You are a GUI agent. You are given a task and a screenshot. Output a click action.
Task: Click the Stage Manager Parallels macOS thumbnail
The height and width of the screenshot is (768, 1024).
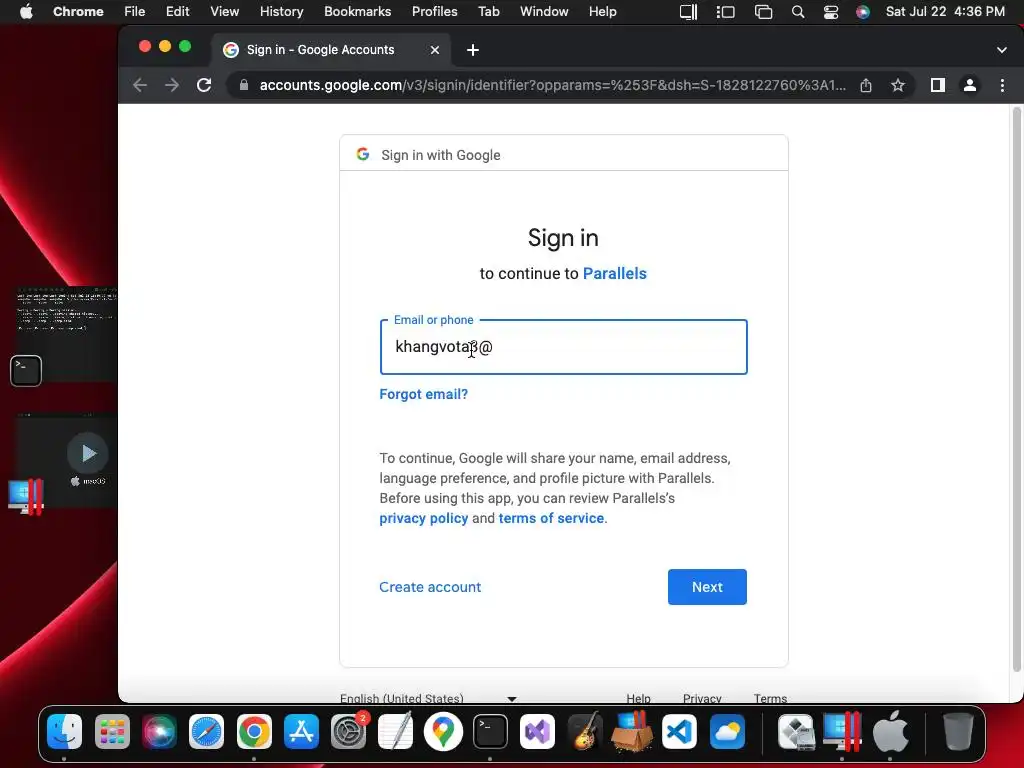pyautogui.click(x=66, y=460)
